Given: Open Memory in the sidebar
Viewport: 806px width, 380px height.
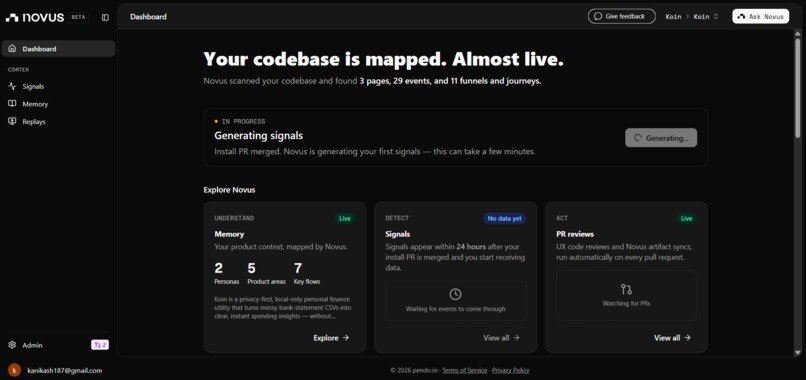Looking at the screenshot, I should pyautogui.click(x=58, y=104).
